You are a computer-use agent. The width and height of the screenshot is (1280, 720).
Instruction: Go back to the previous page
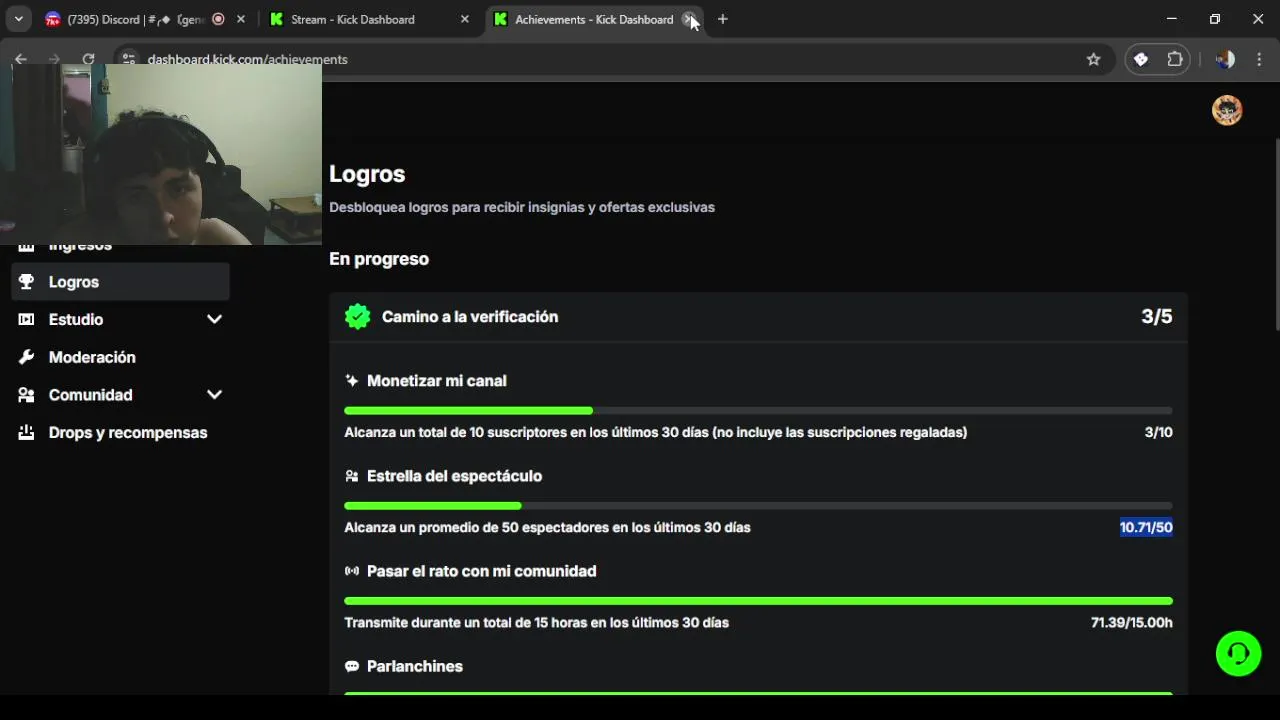(x=21, y=59)
